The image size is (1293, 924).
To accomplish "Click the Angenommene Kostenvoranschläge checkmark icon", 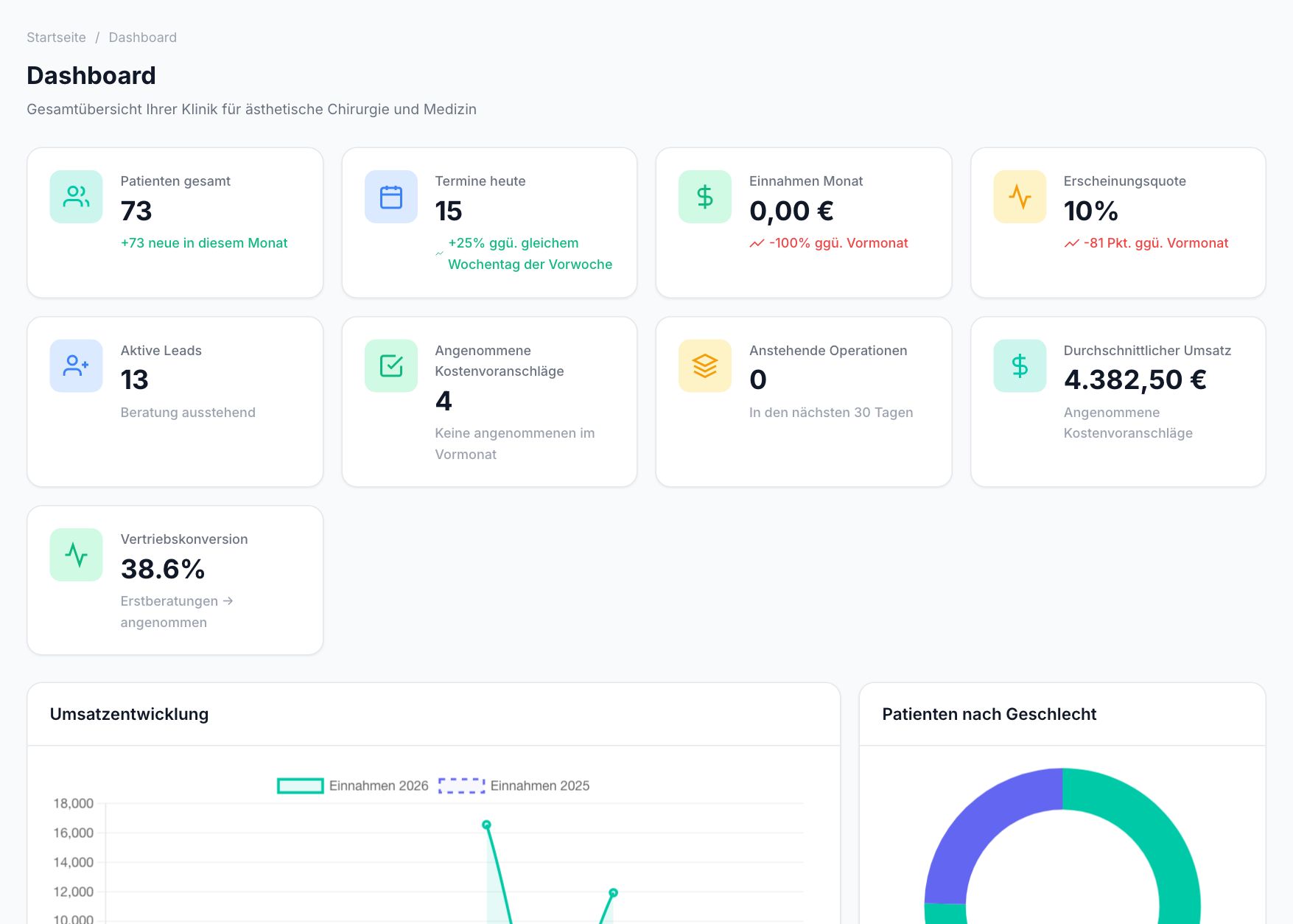I will 391,365.
